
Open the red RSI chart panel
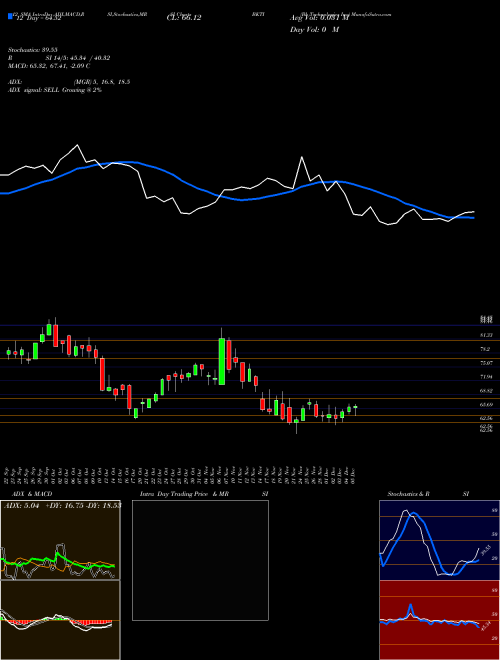[x=439, y=620]
